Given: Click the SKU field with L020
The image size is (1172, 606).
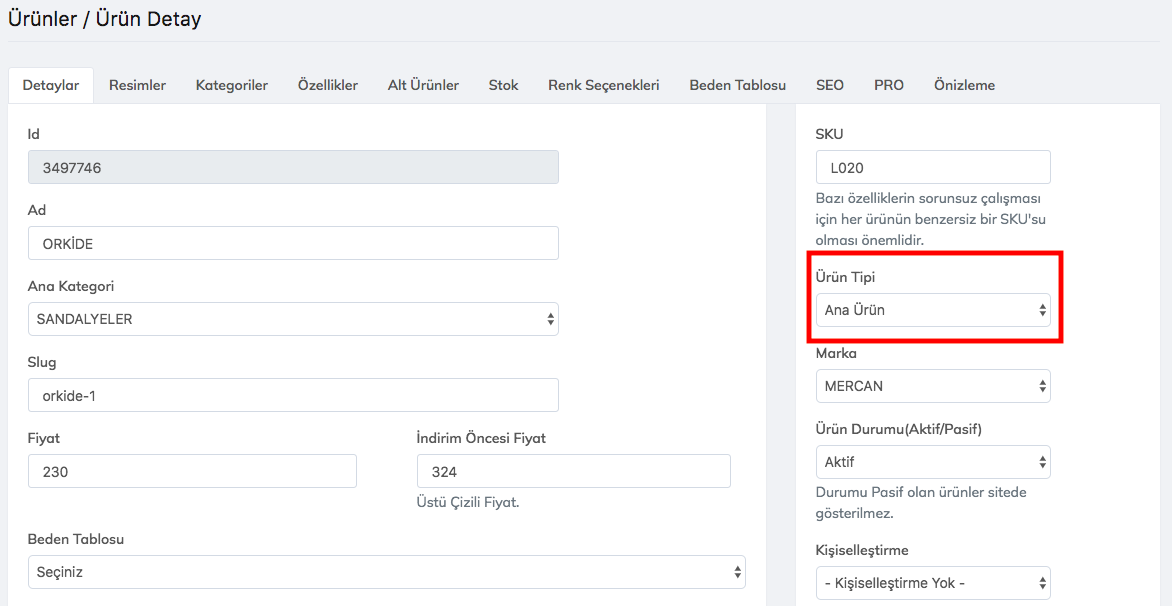Looking at the screenshot, I should pos(932,167).
